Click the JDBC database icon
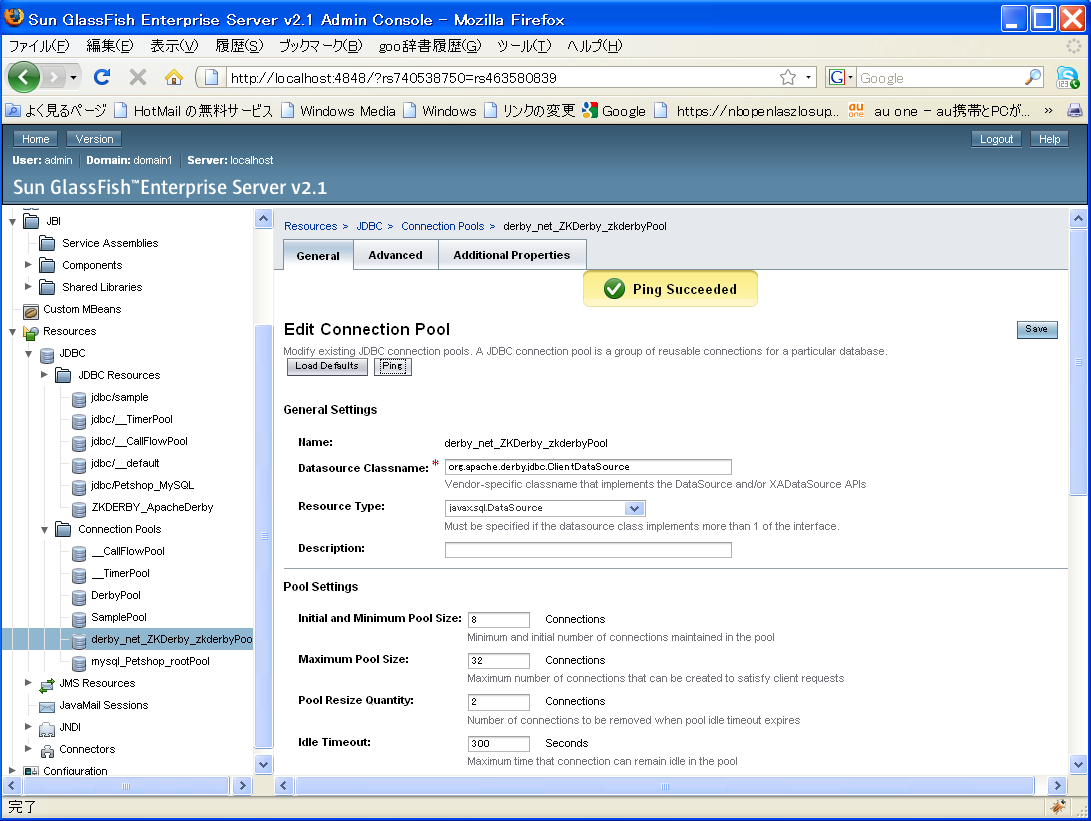Screen dimensions: 1091x821 click(47, 354)
